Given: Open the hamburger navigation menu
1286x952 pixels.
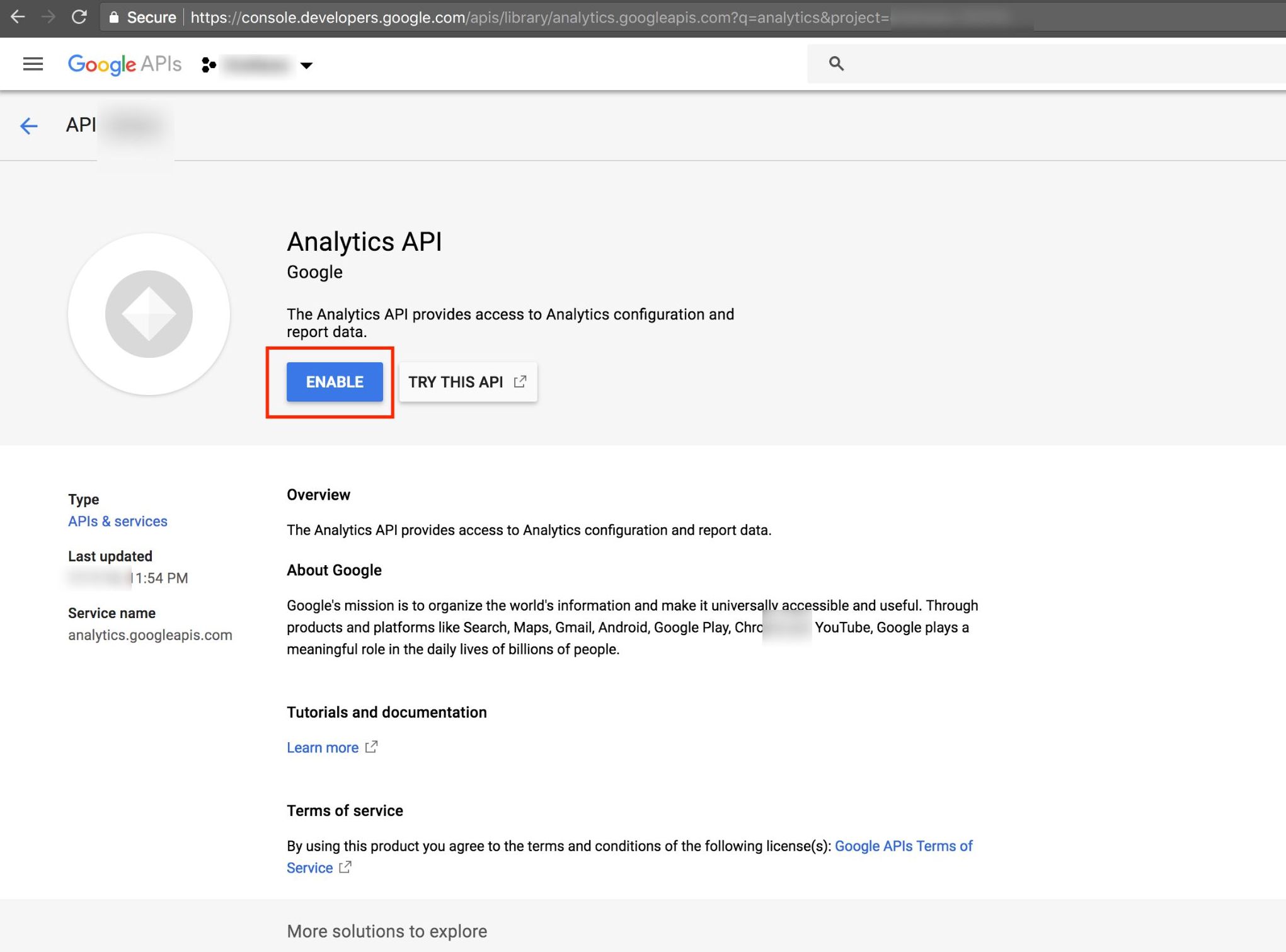Looking at the screenshot, I should 33,64.
